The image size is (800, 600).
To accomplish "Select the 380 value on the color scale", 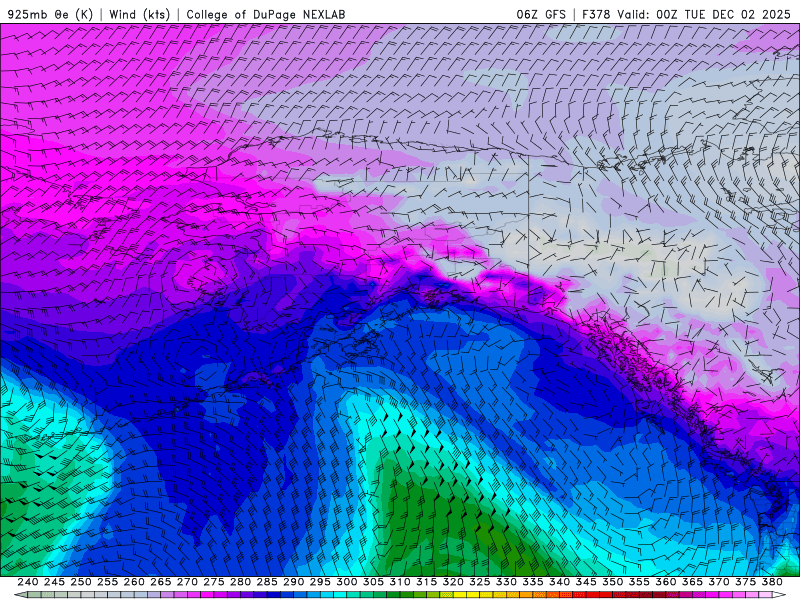I will 772,582.
